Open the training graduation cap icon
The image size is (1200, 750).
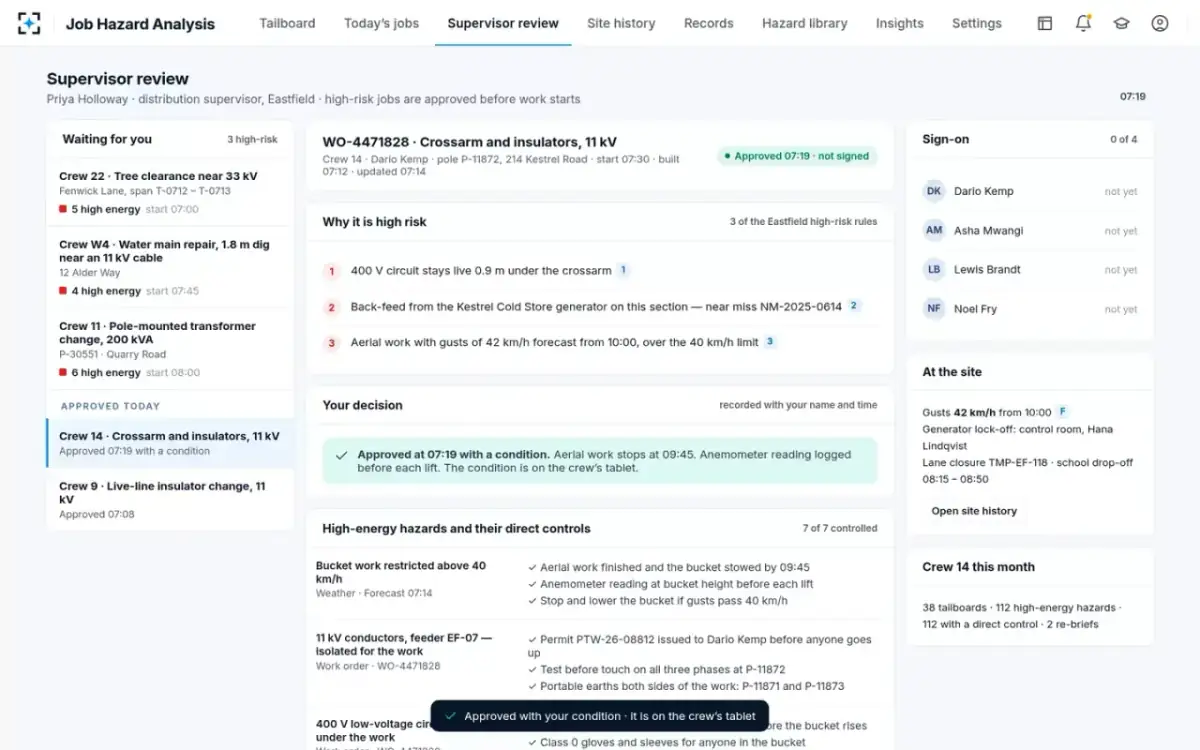point(1121,23)
